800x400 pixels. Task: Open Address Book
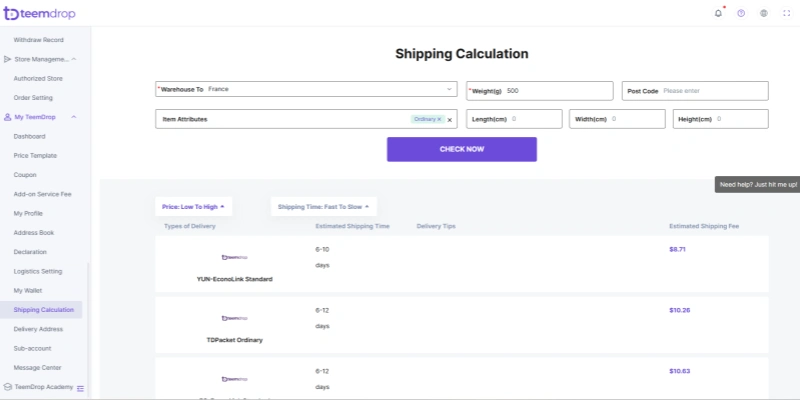(x=34, y=233)
